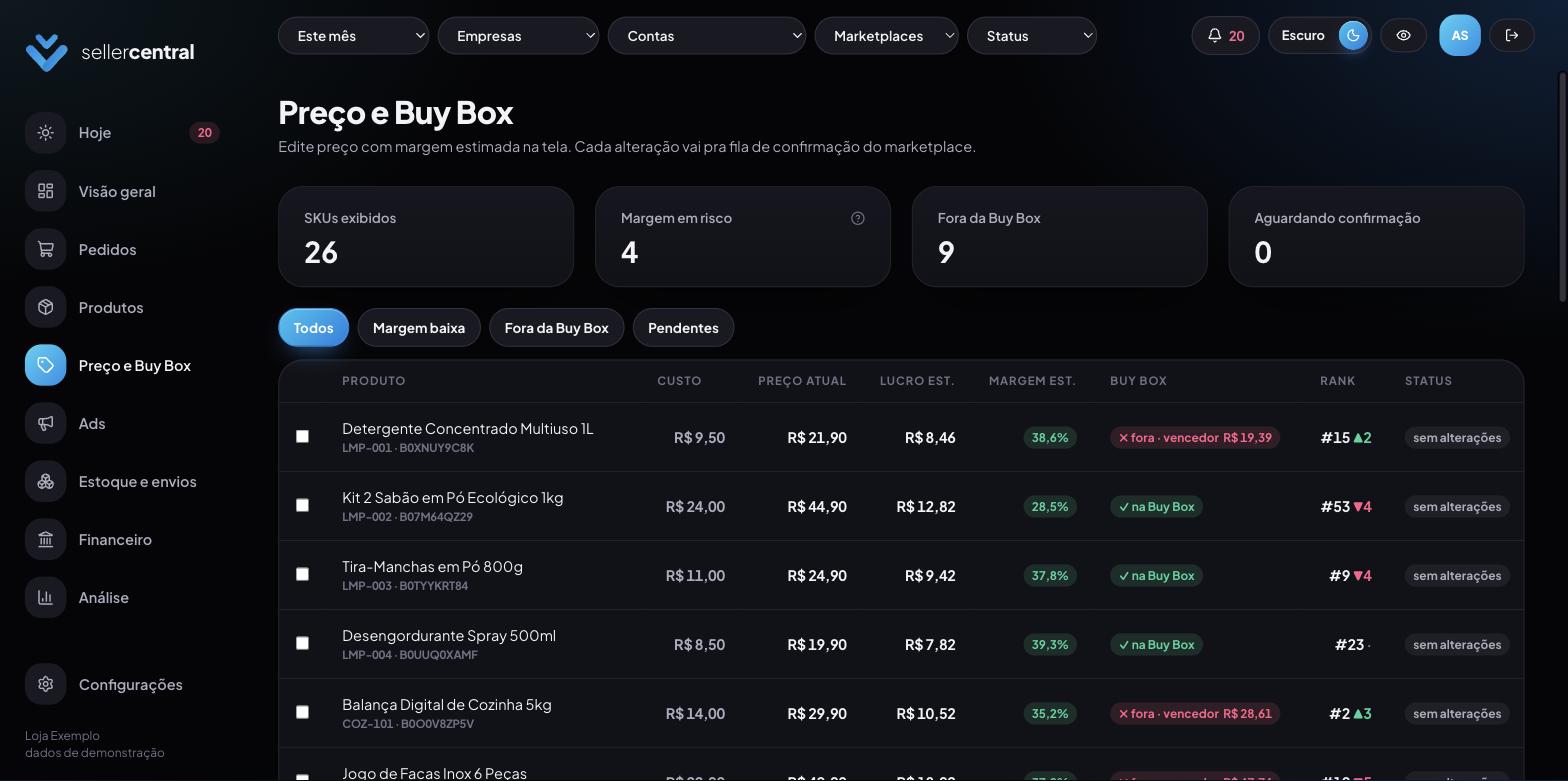The height and width of the screenshot is (781, 1568).
Task: Open the AS user avatar
Action: pyautogui.click(x=1460, y=36)
